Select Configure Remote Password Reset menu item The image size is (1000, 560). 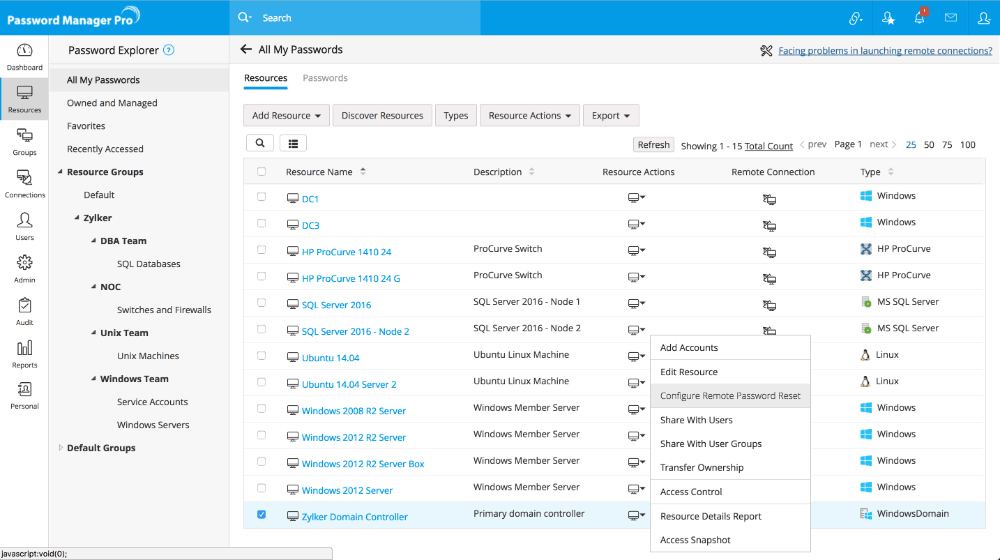point(730,396)
